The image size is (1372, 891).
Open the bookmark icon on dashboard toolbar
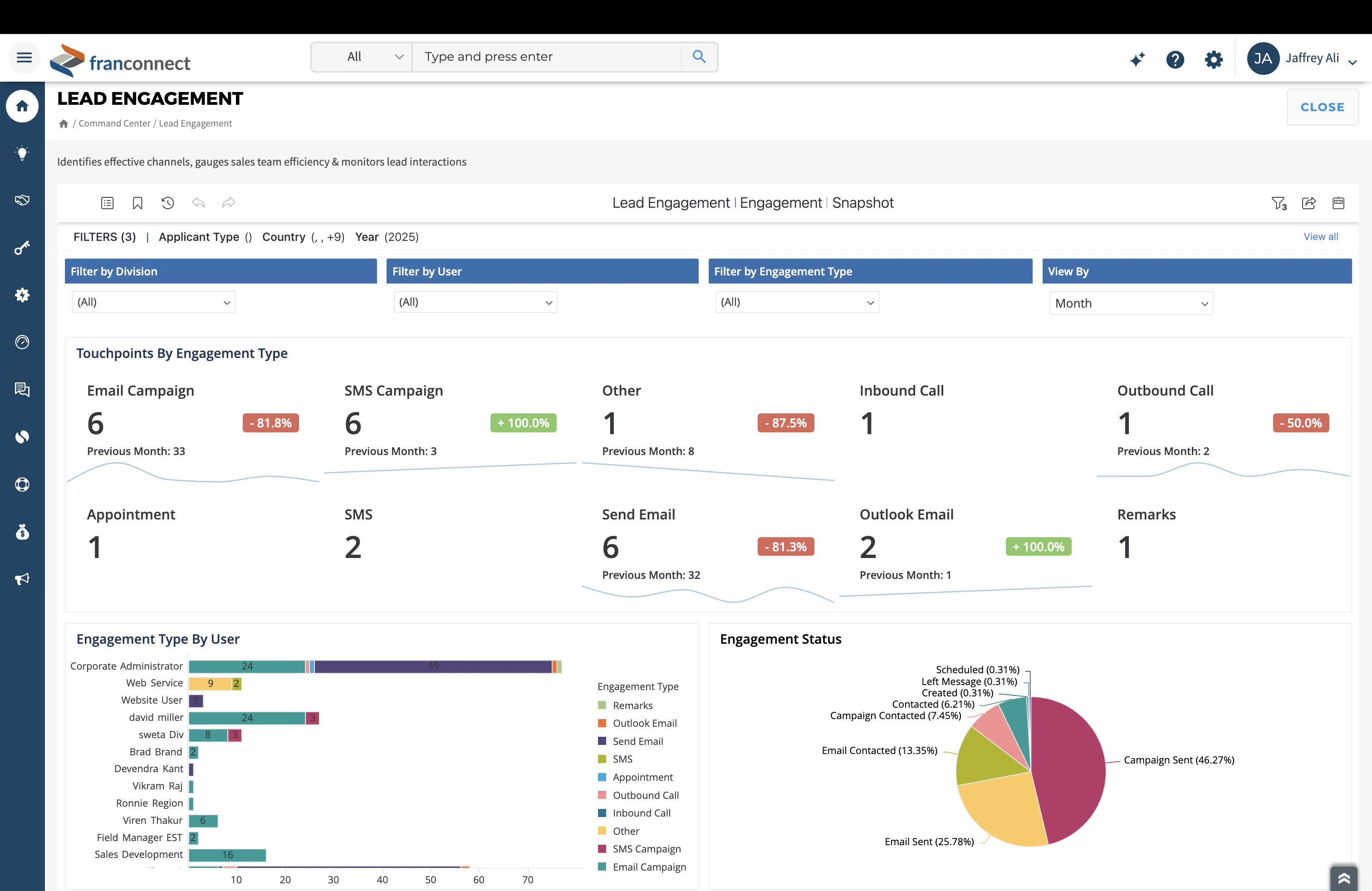coord(137,203)
